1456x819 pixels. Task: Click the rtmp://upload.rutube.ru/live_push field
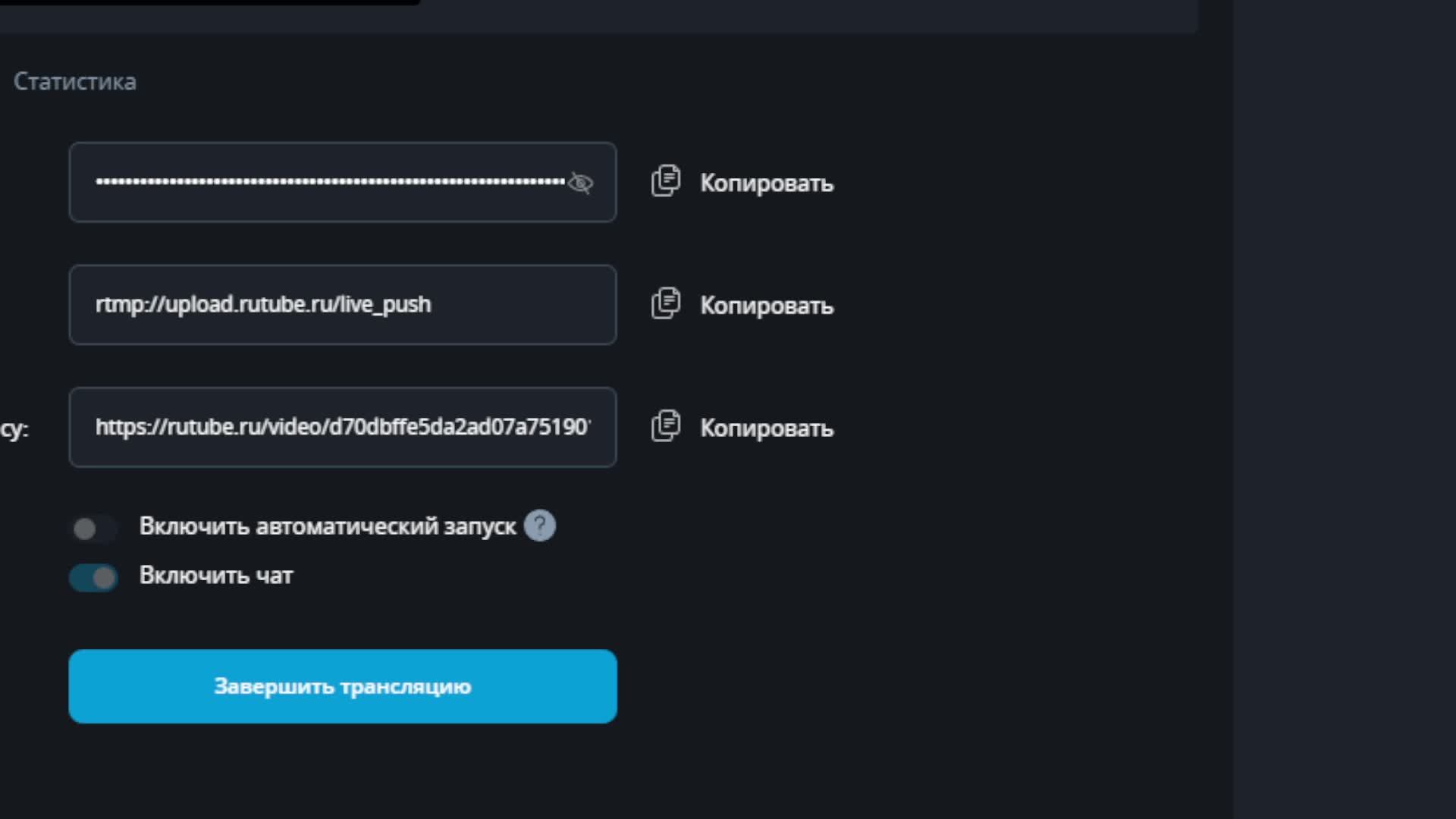(x=341, y=305)
